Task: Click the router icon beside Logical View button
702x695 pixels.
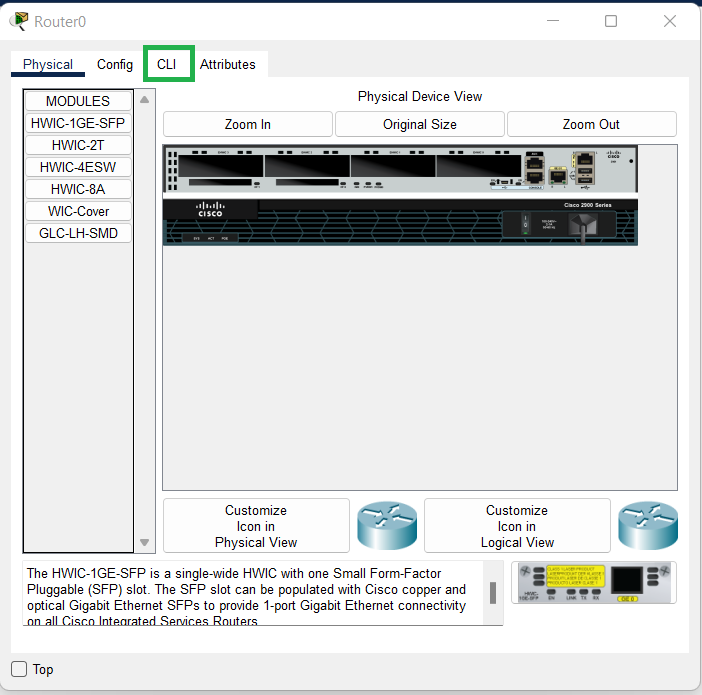Action: click(x=648, y=525)
